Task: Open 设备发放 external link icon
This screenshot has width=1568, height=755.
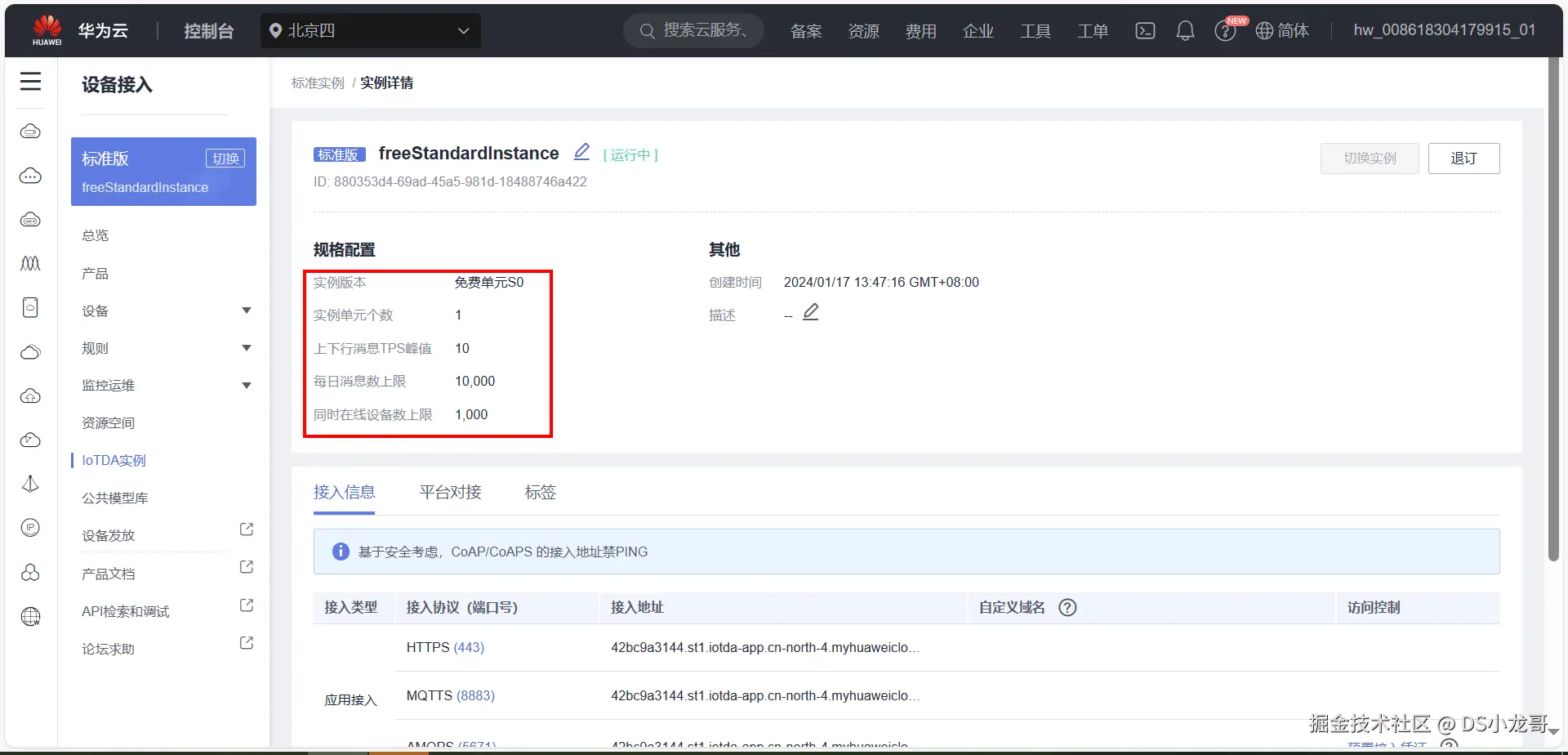Action: click(247, 529)
